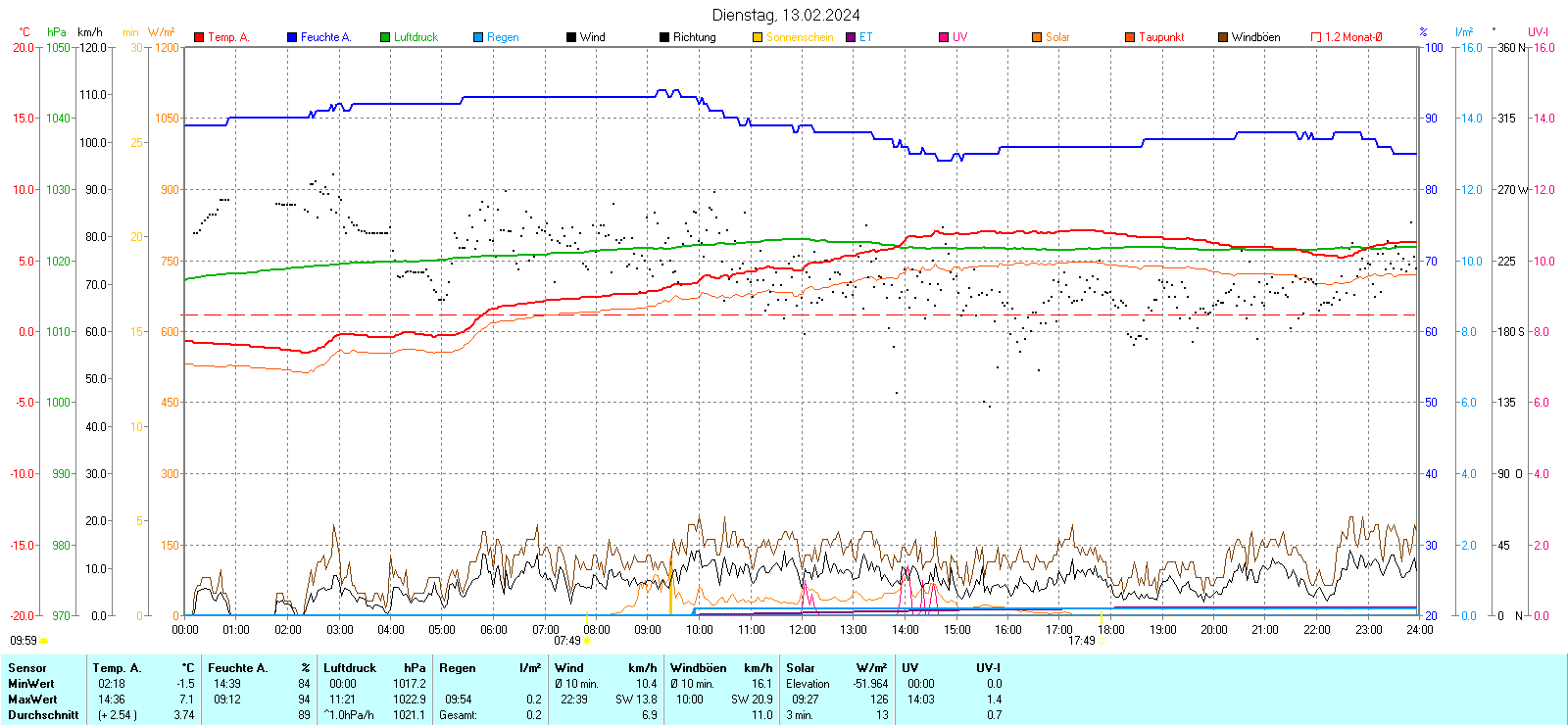
Task: Select the Sensor column header in table
Action: (x=27, y=668)
